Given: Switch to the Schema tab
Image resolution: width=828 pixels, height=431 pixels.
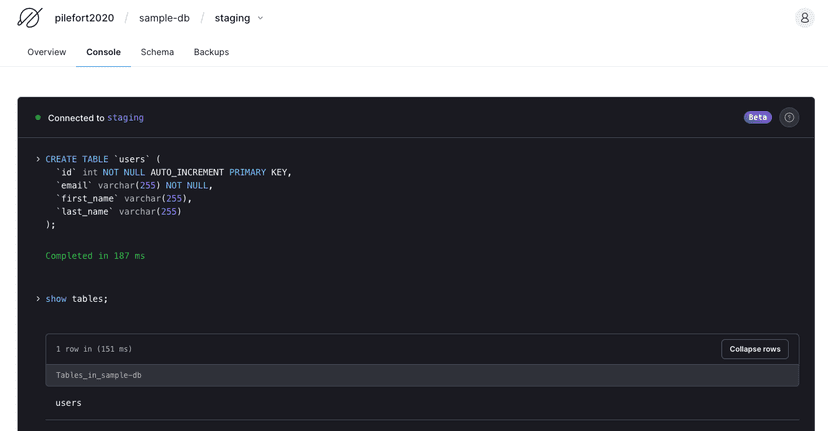Looking at the screenshot, I should (x=157, y=52).
